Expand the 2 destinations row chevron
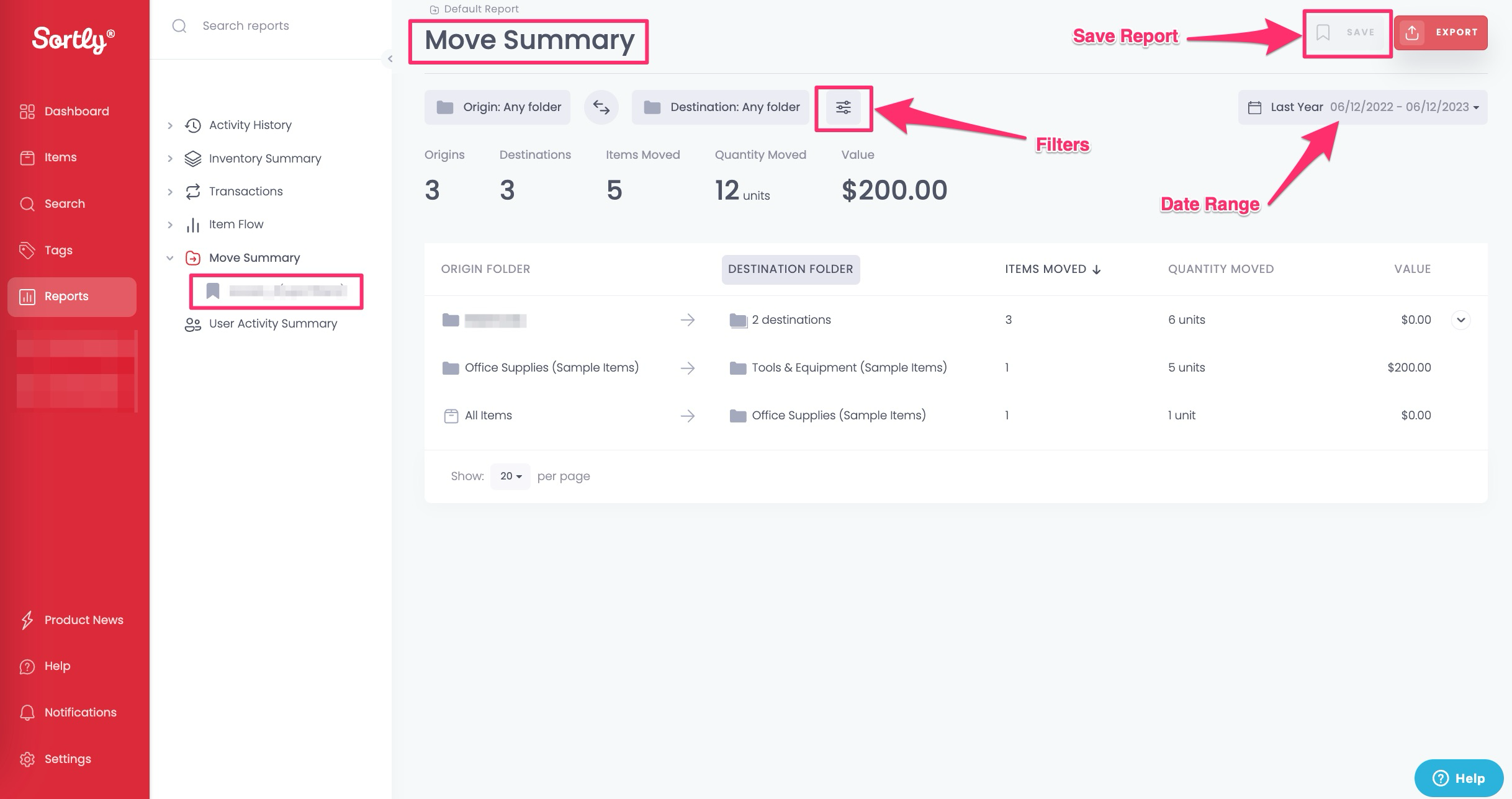This screenshot has height=799, width=1512. tap(1460, 320)
